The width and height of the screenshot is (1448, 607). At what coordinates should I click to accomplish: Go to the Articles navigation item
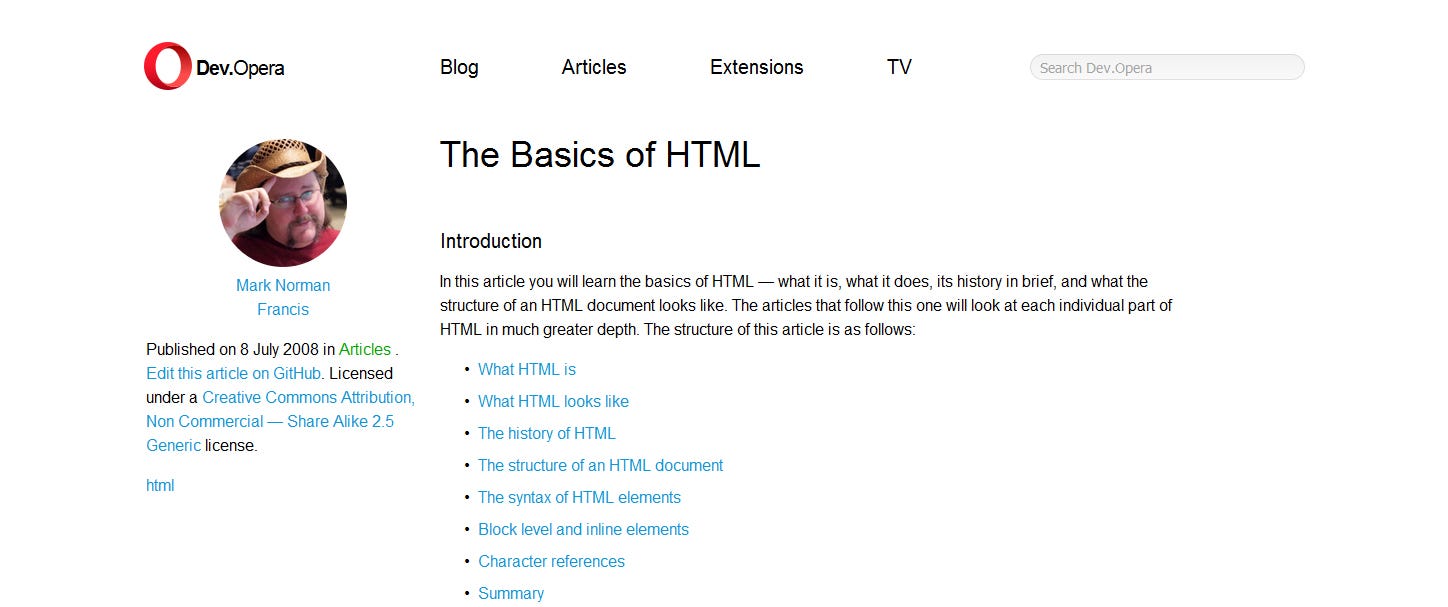tap(594, 67)
